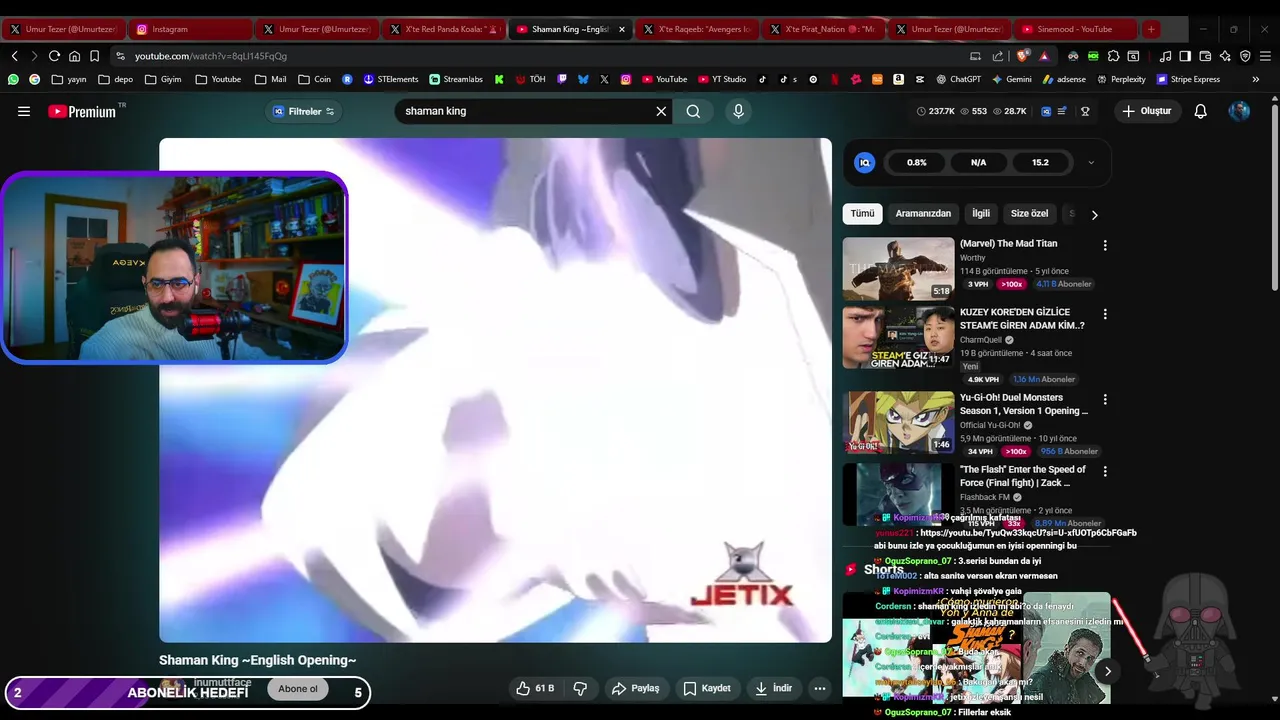Open Netflix bookmark icon
This screenshot has height=720, width=1280.
834,79
